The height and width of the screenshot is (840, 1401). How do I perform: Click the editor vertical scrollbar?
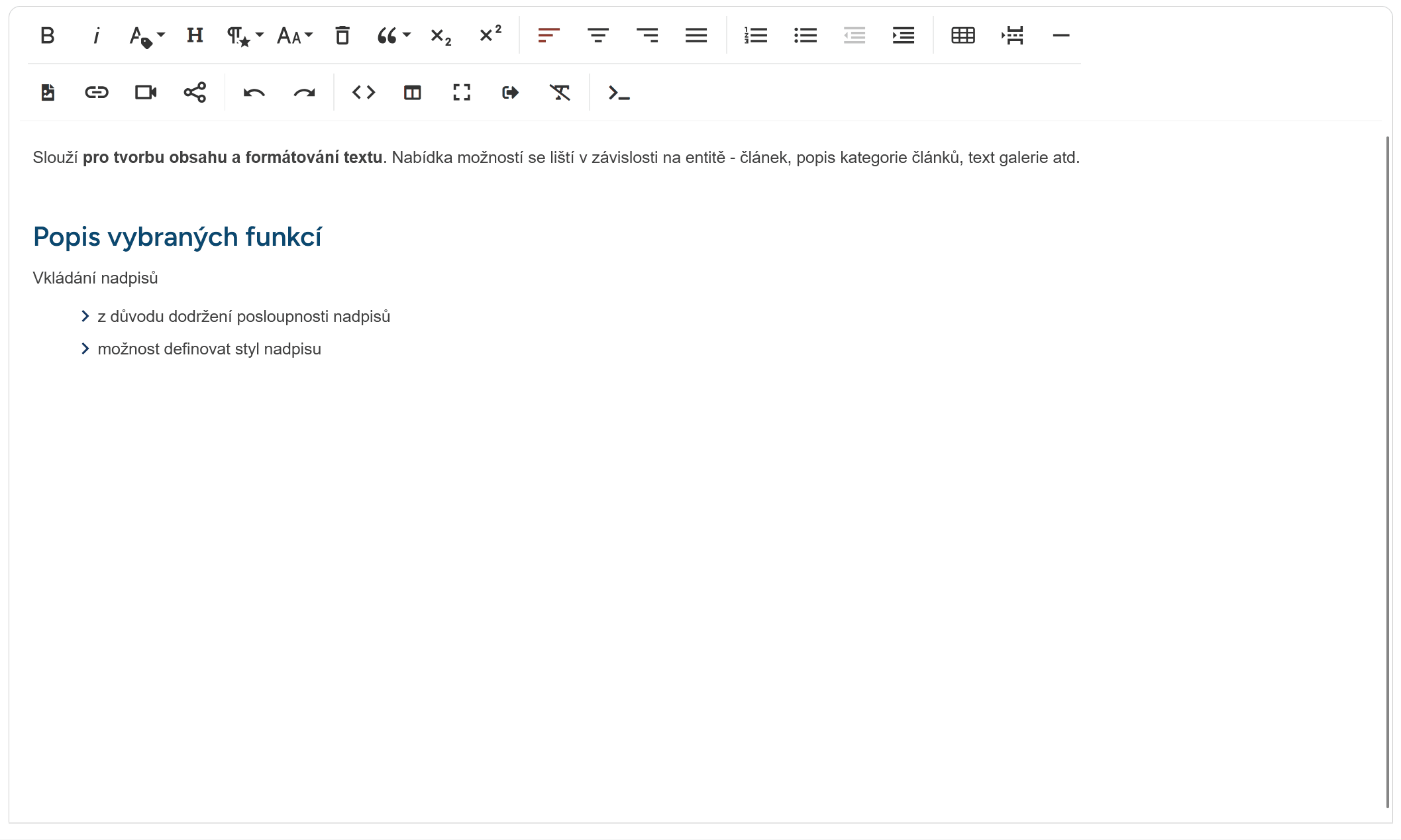(1387, 470)
